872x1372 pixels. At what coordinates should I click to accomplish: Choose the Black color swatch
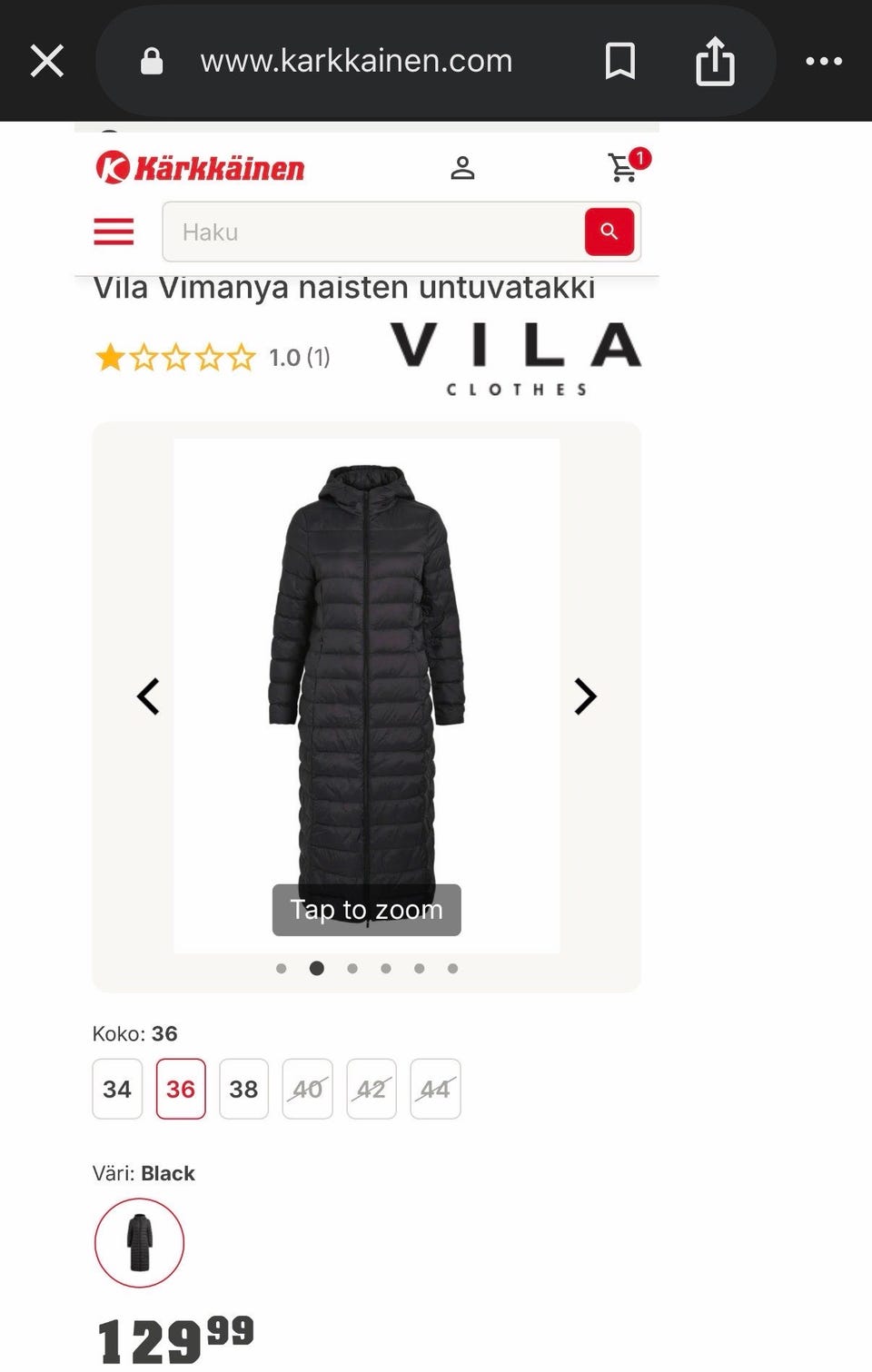(139, 1243)
